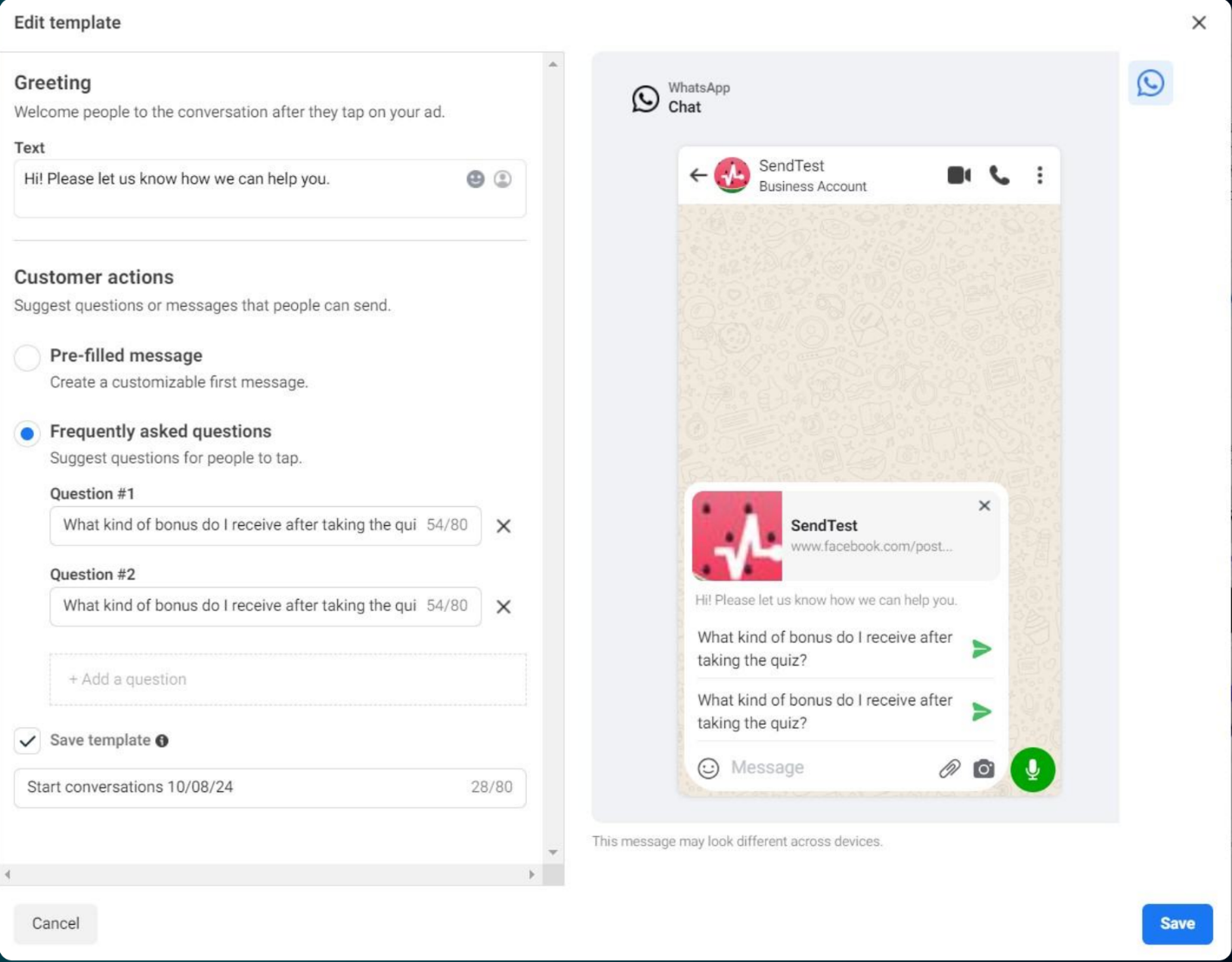Click into the Question #1 input field

[265, 526]
